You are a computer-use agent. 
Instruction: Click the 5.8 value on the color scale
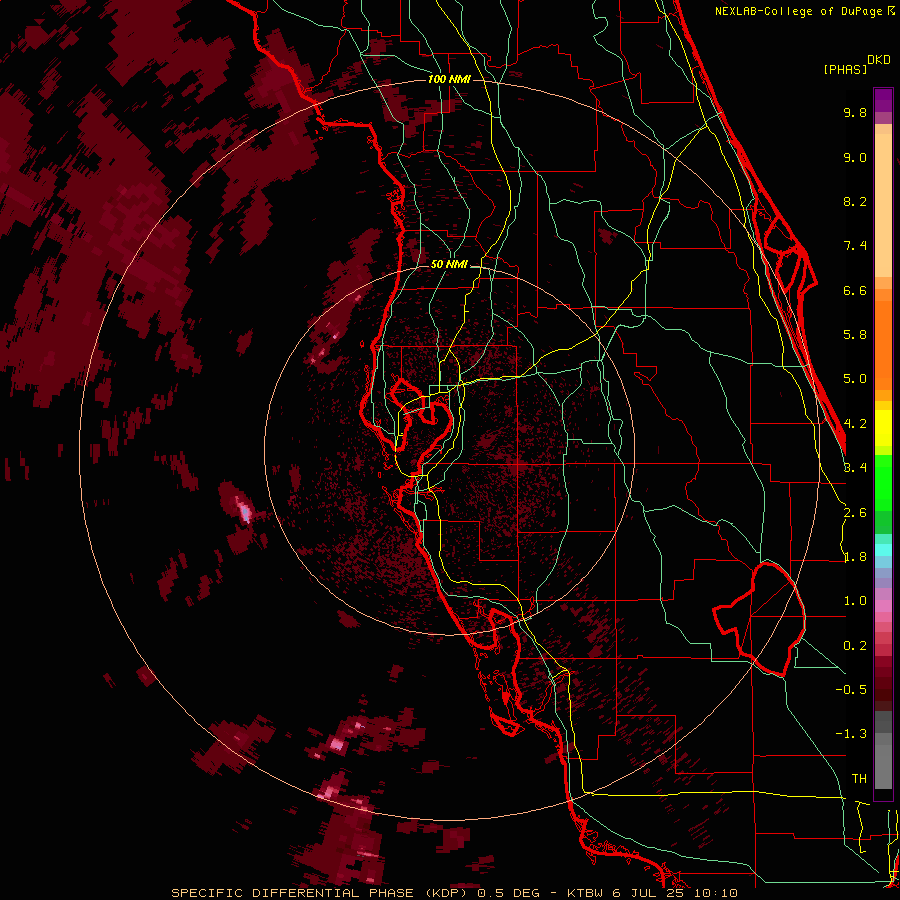click(x=855, y=335)
